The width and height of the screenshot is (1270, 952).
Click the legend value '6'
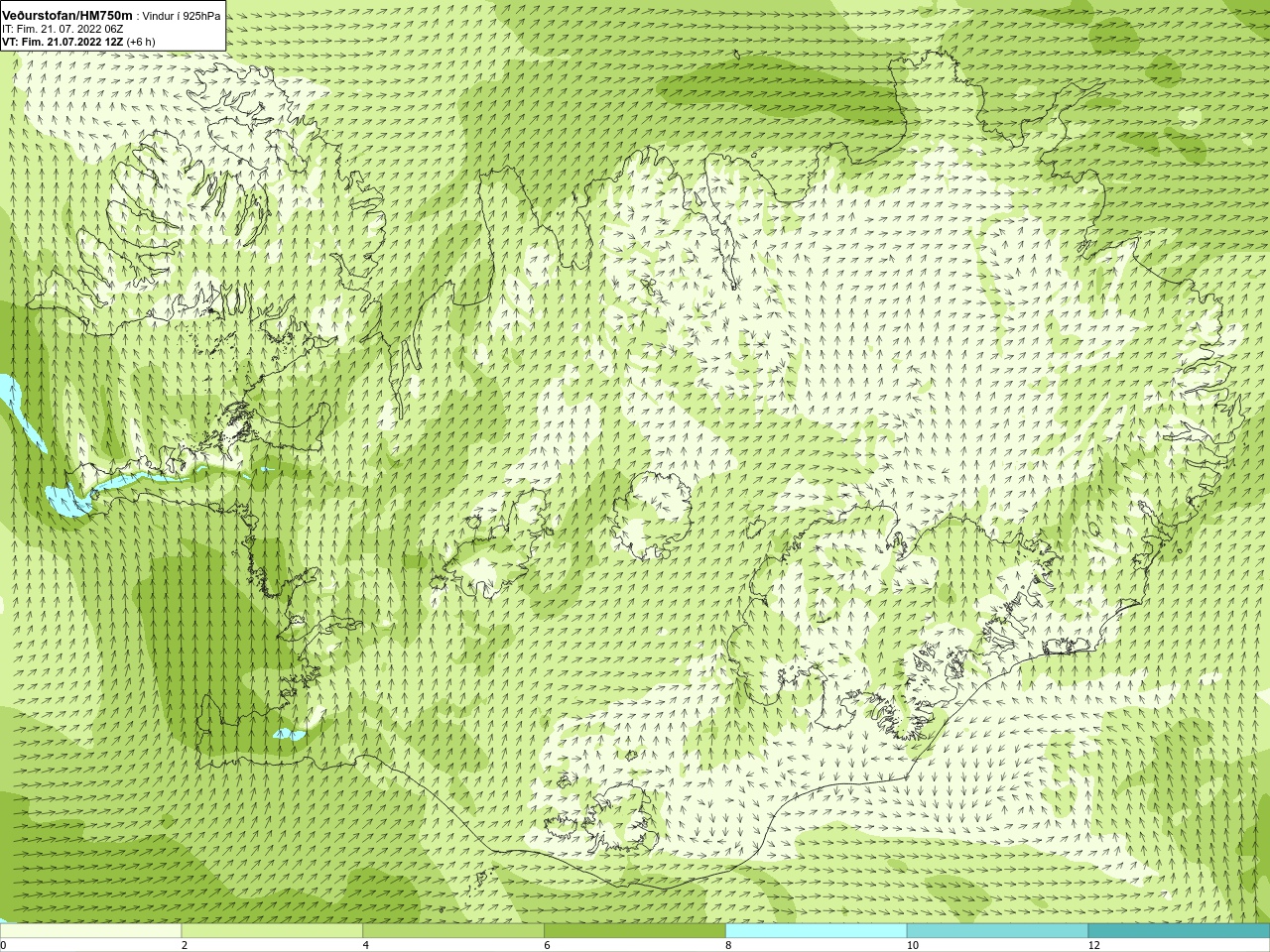[x=547, y=945]
